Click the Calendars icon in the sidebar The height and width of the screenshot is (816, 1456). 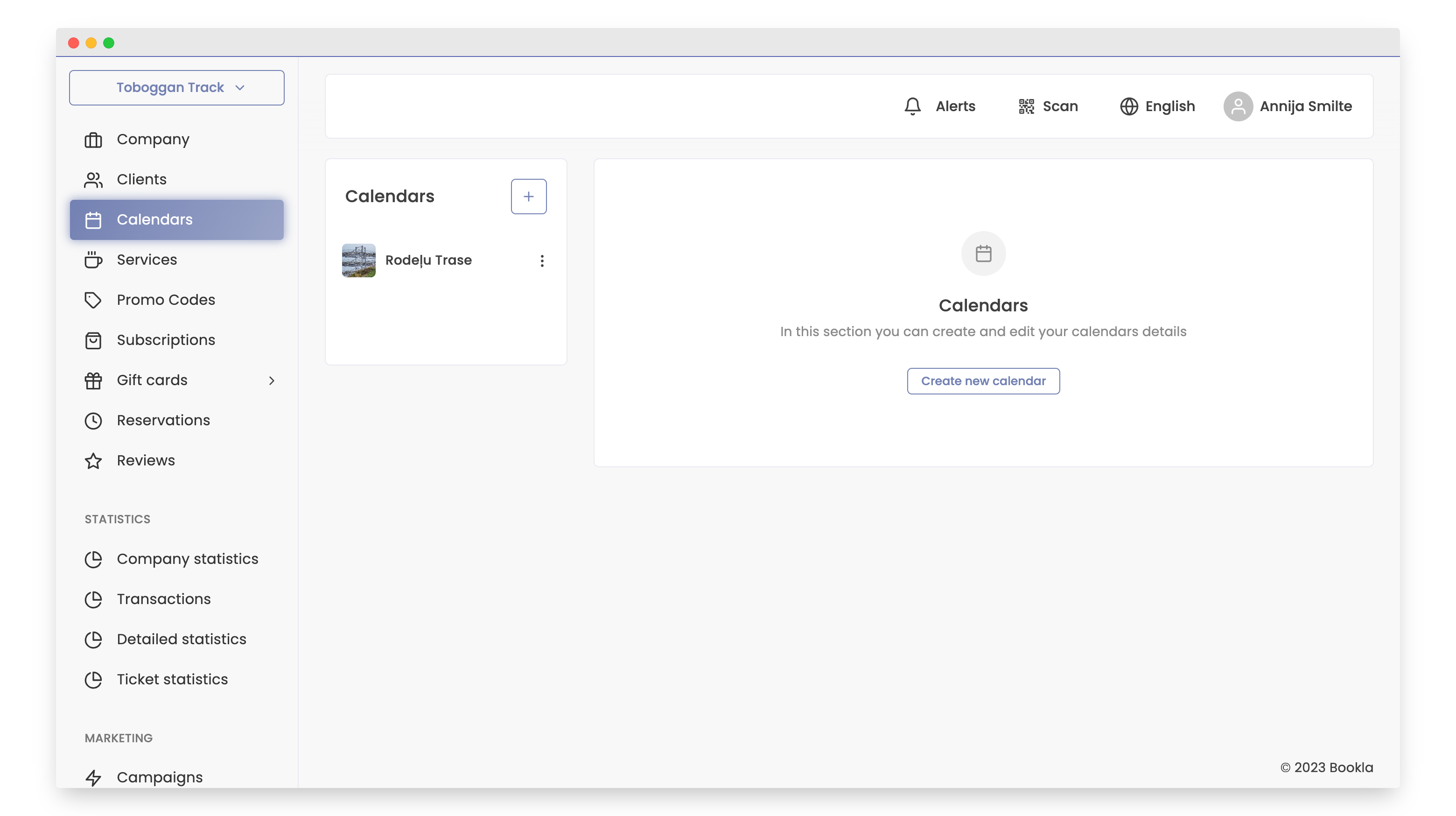pos(93,220)
